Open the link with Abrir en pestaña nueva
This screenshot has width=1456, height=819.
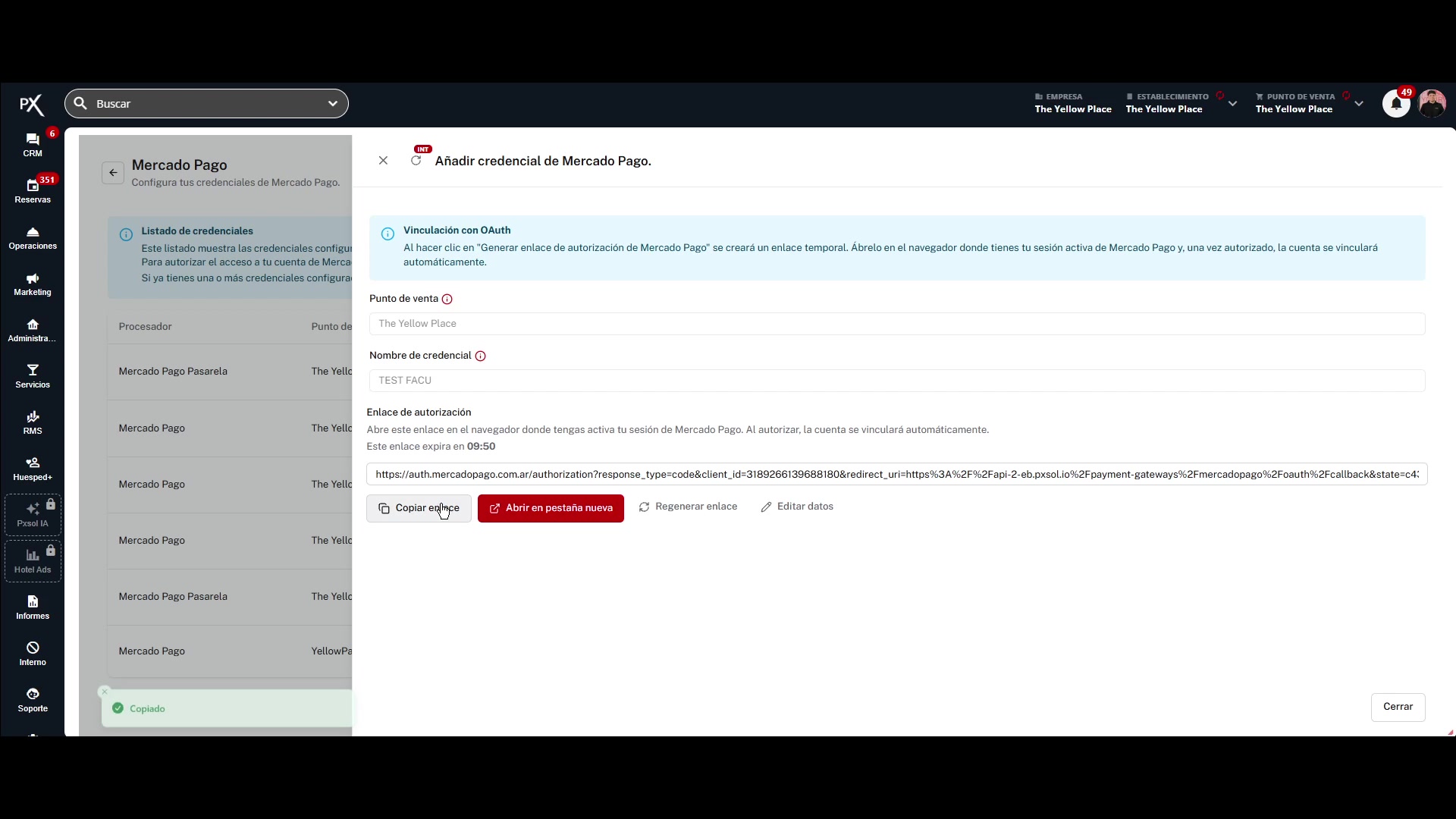coord(551,508)
